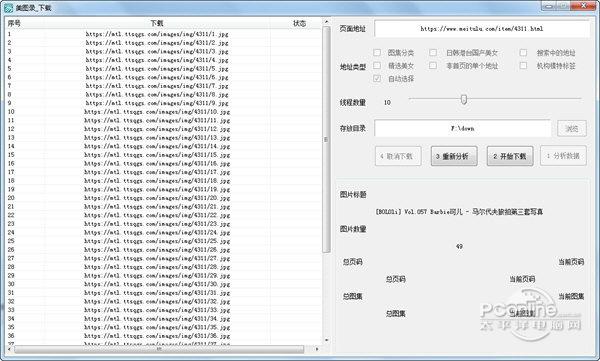The image size is (600, 361).
Task: Select row 7 URL ending 4311/7.jpg
Action: tap(157, 86)
